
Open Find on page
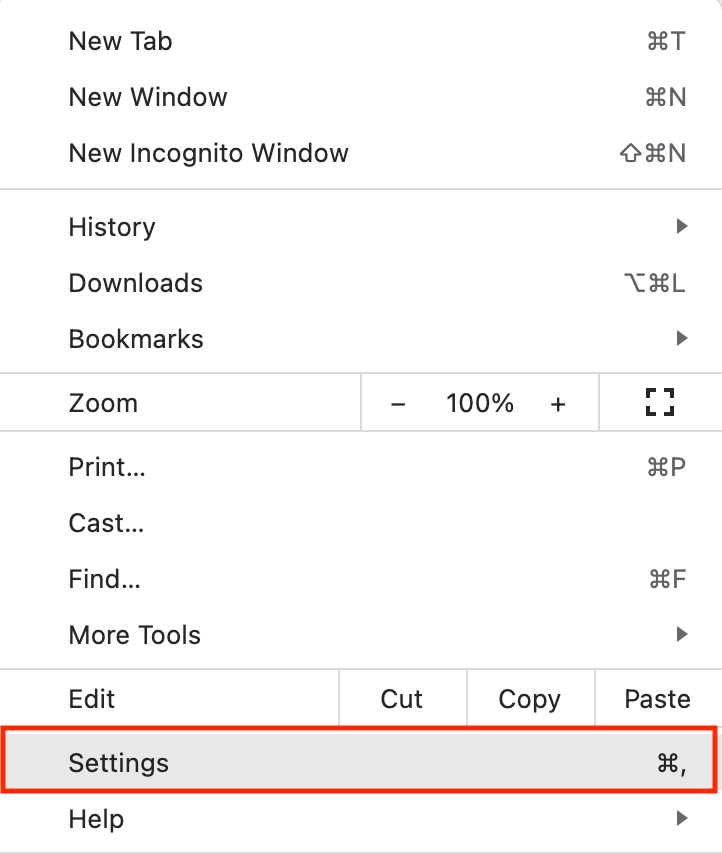coord(104,579)
